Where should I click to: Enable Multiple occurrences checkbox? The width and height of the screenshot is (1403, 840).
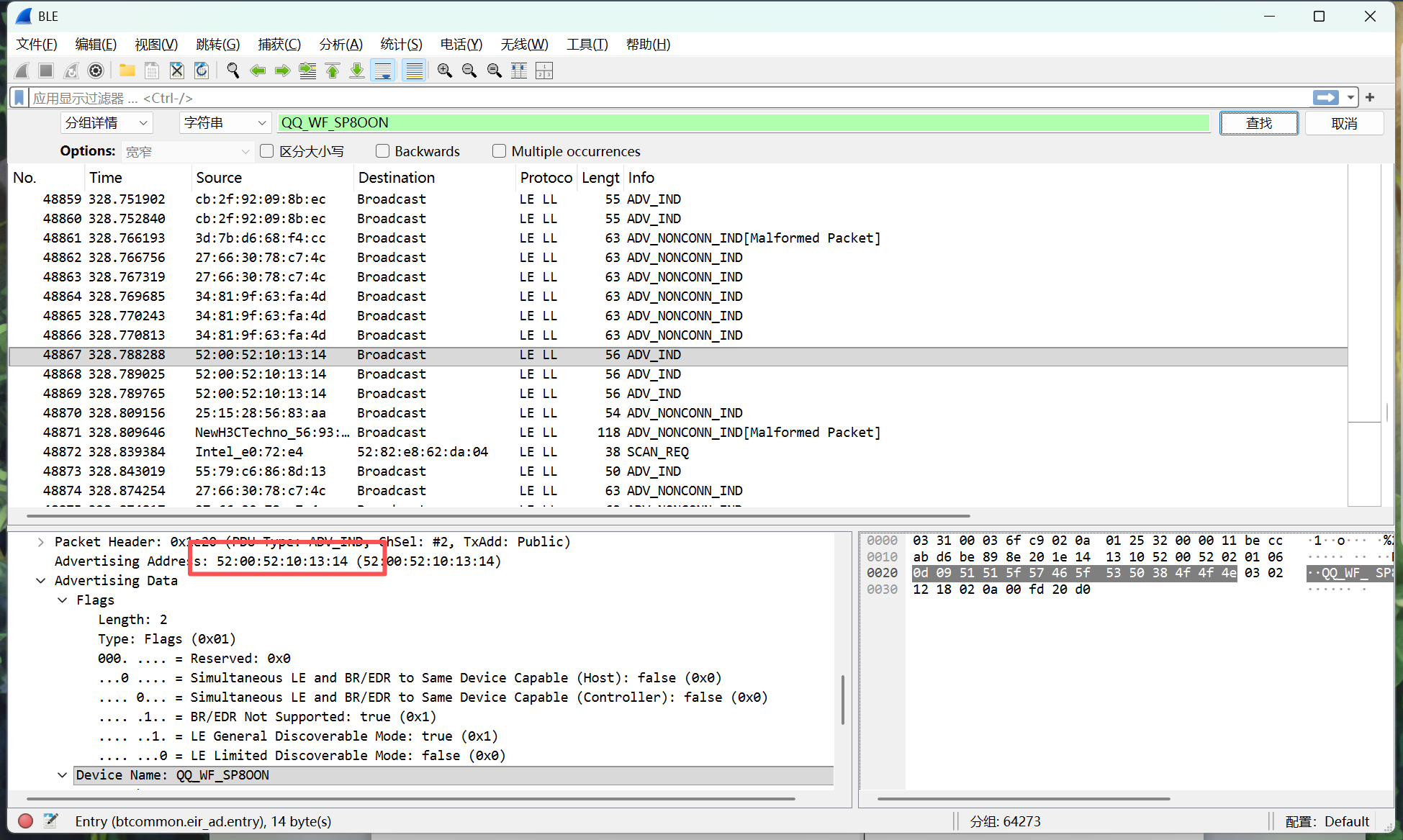(x=499, y=151)
